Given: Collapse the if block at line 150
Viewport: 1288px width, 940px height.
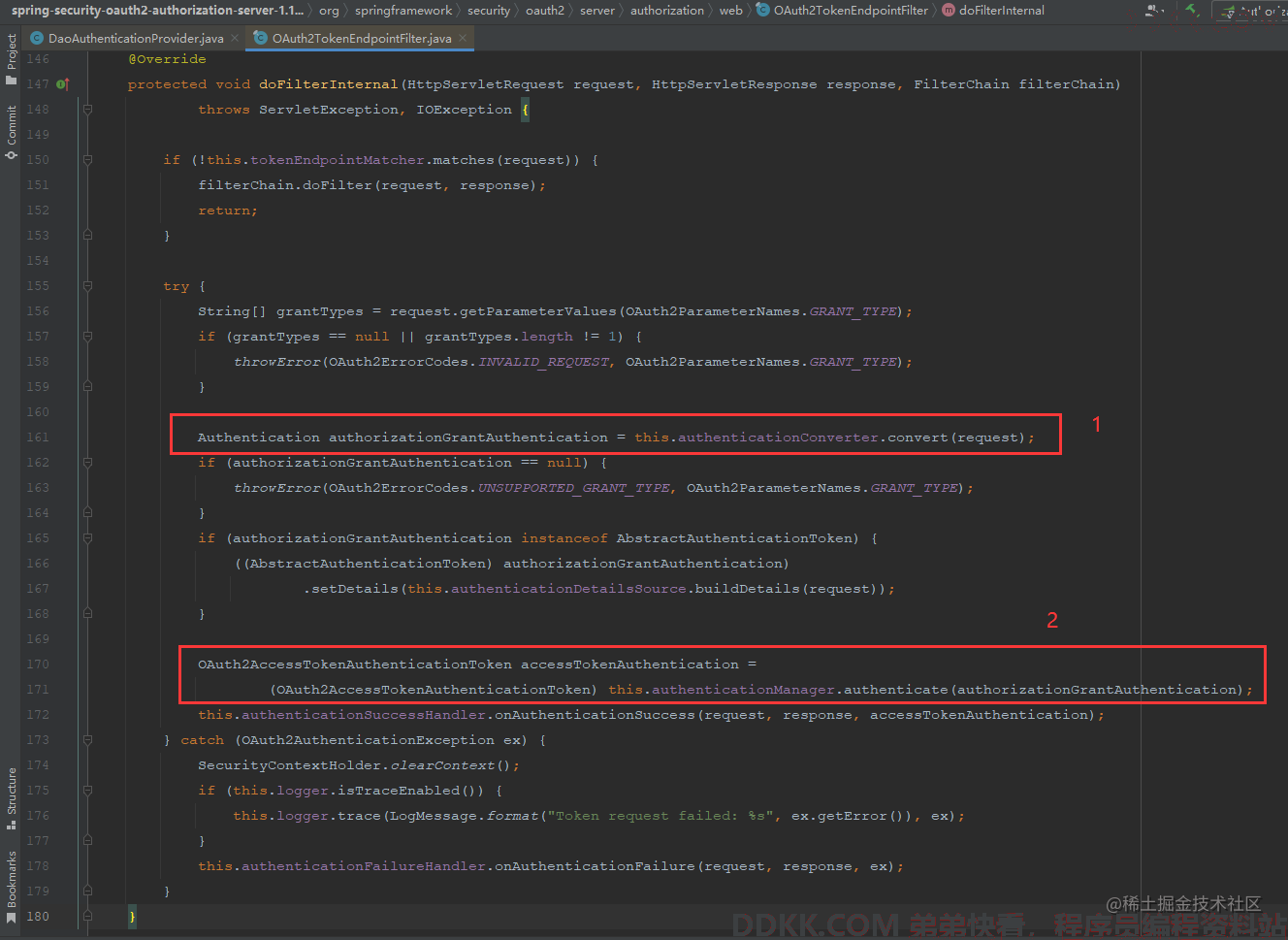Looking at the screenshot, I should tap(87, 160).
